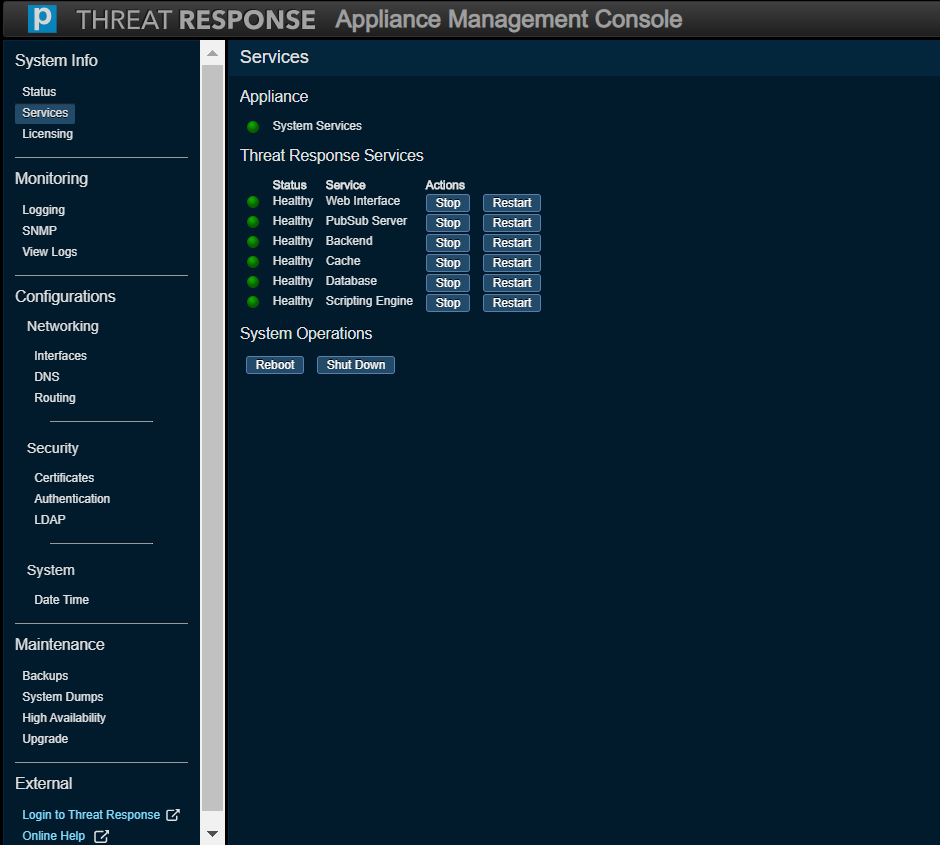This screenshot has height=845, width=940.
Task: Click the 'PubSub Server' service name
Action: 366,221
